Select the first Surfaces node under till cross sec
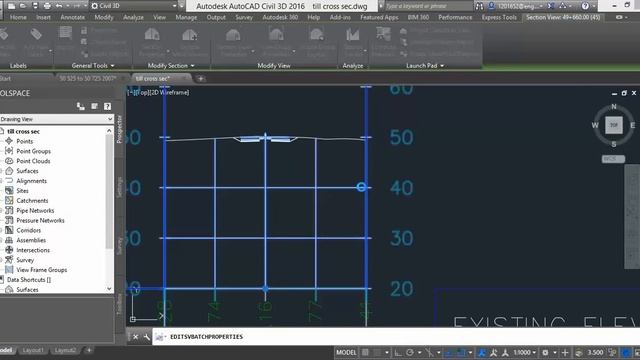 27,171
